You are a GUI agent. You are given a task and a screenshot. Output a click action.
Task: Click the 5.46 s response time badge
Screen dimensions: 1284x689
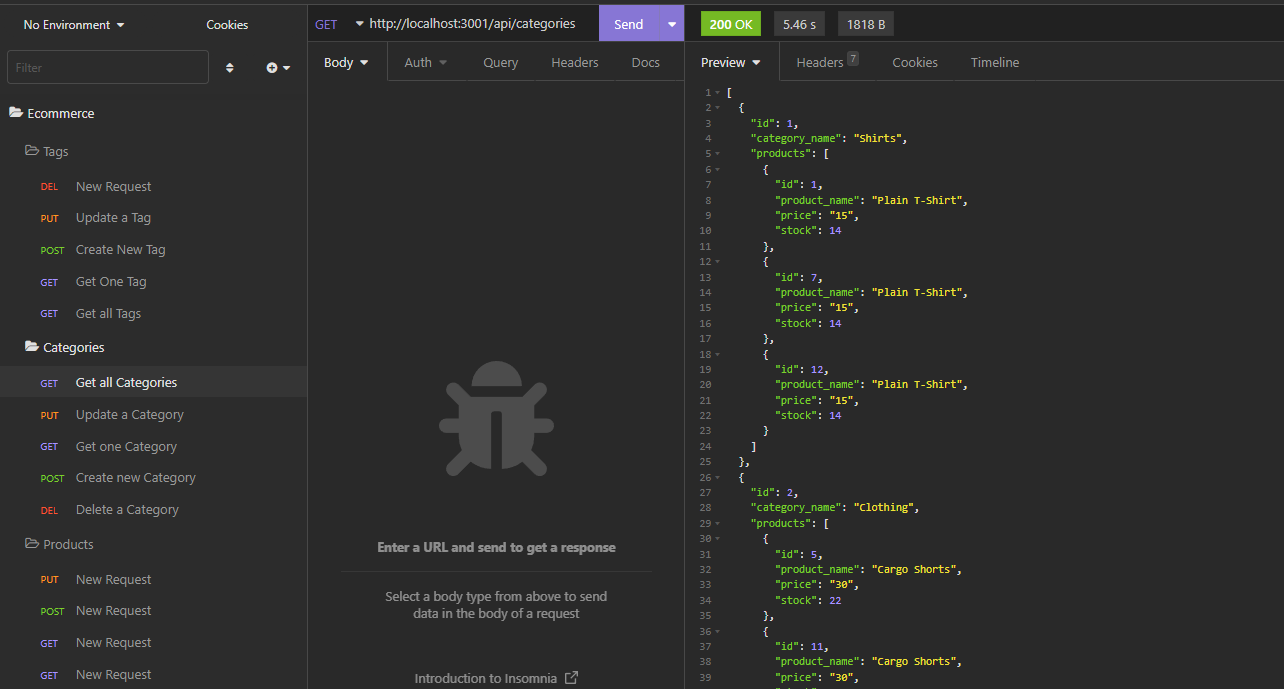coord(799,23)
